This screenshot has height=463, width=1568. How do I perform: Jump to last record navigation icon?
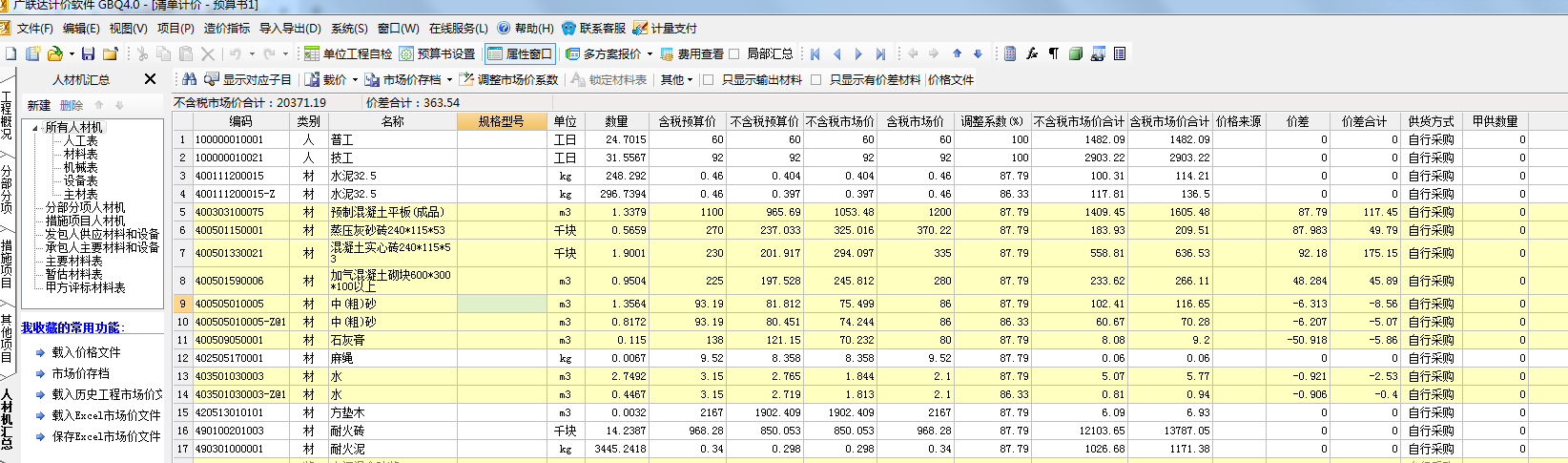tap(880, 53)
